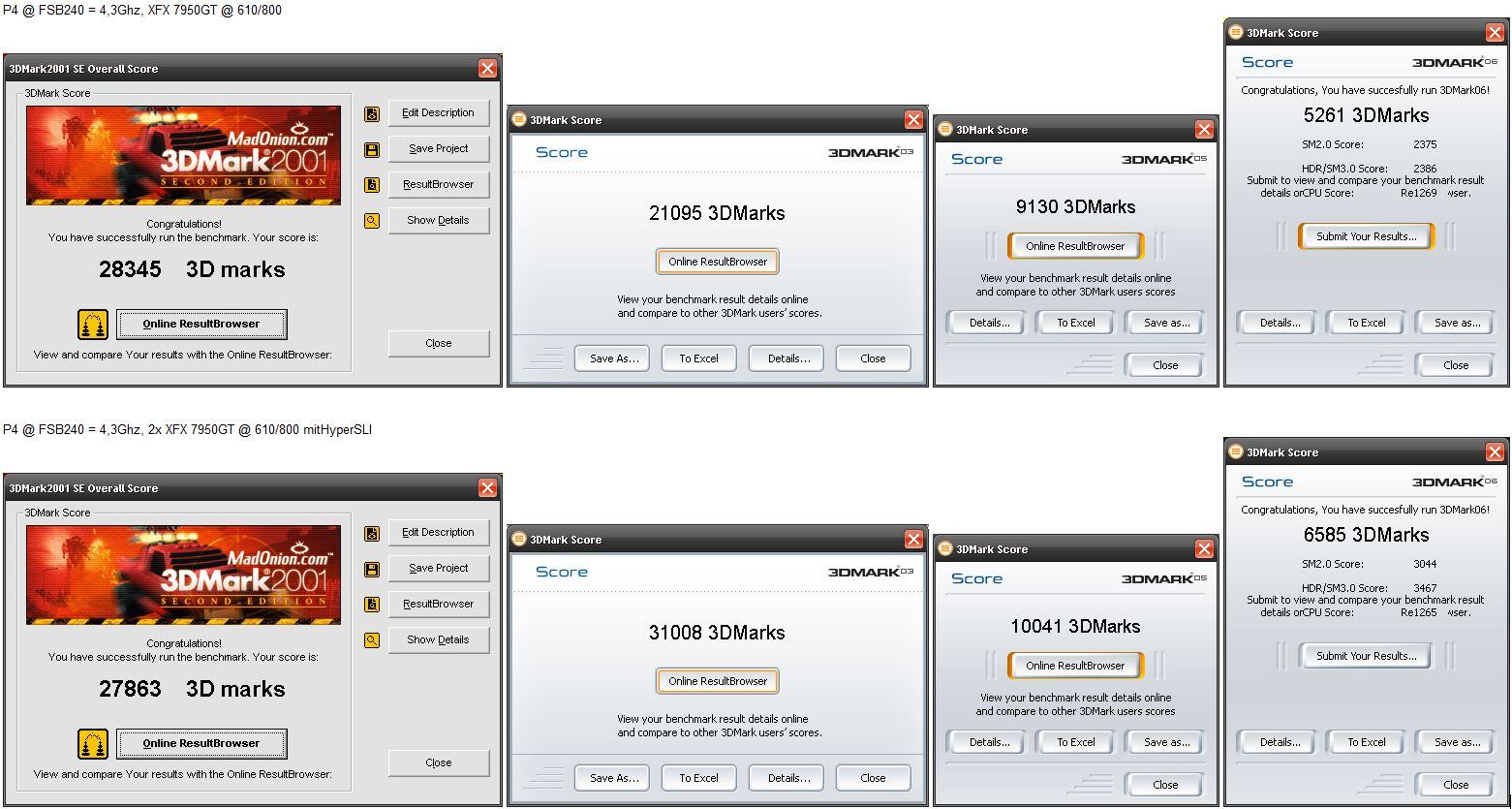The image size is (1512, 809).
Task: Click Close button in the 5261 3DMarks window
Action: coord(1456,365)
